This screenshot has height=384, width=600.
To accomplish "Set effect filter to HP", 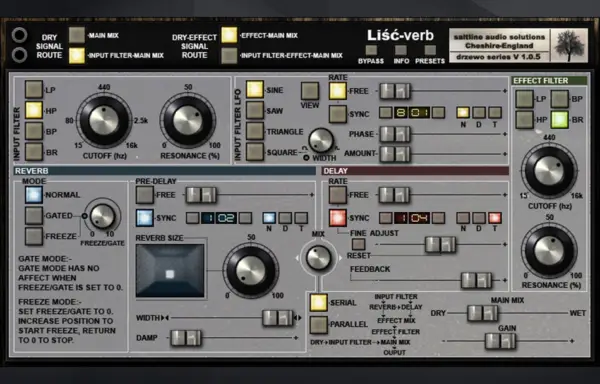I will pos(525,120).
